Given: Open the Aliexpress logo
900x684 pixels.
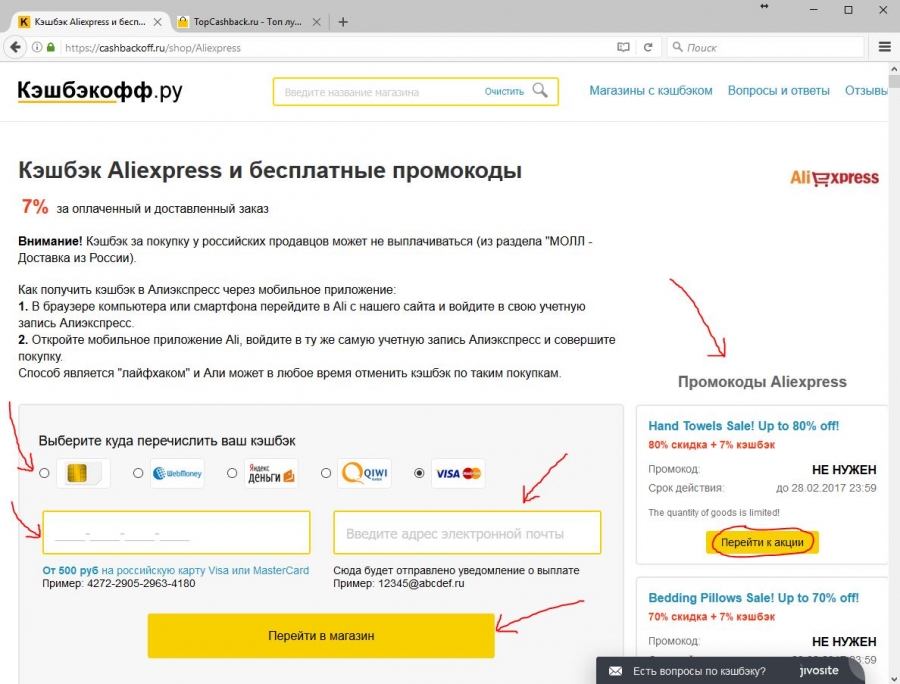Looking at the screenshot, I should tap(834, 178).
